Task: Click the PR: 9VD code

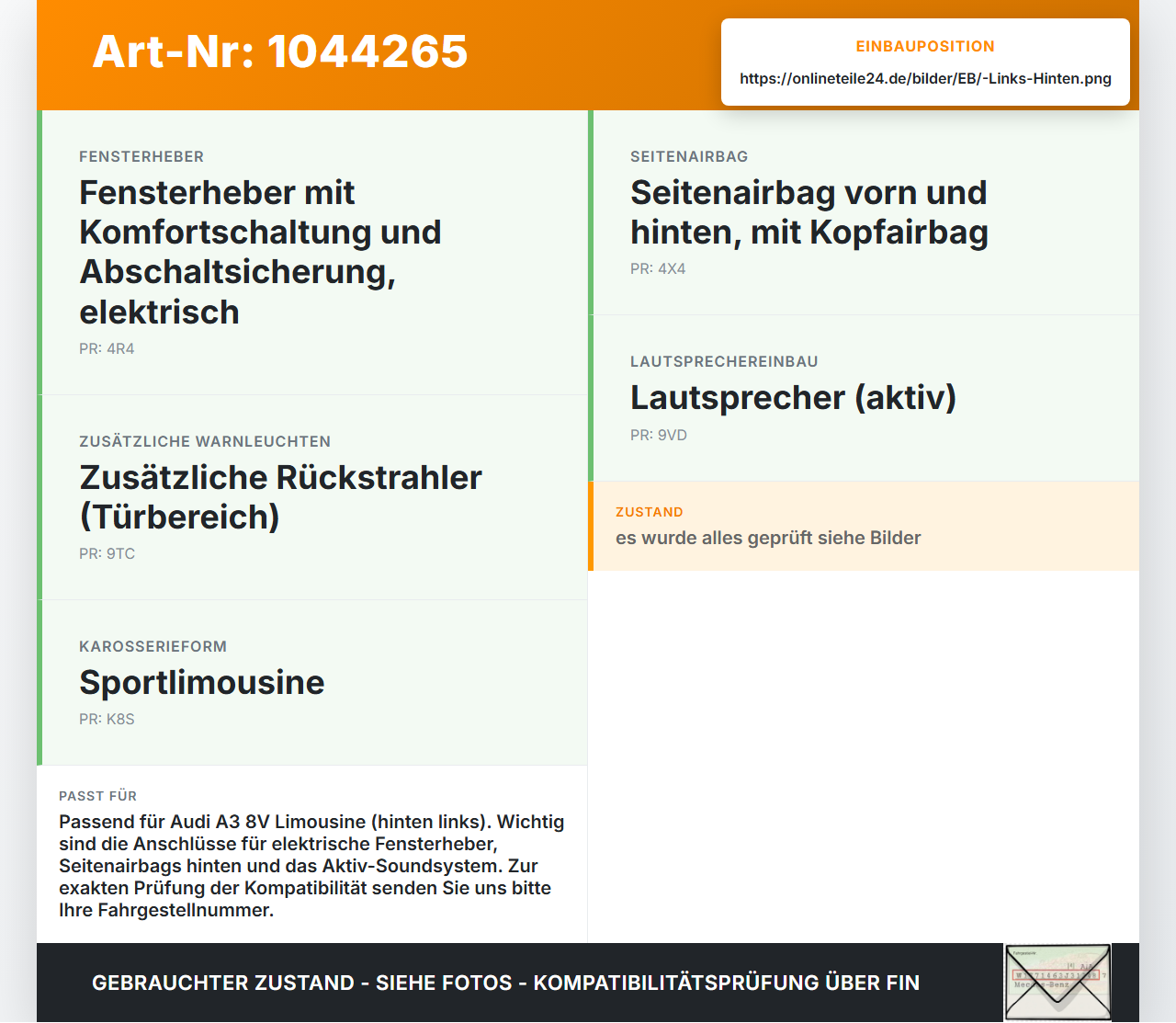Action: pyautogui.click(x=659, y=436)
